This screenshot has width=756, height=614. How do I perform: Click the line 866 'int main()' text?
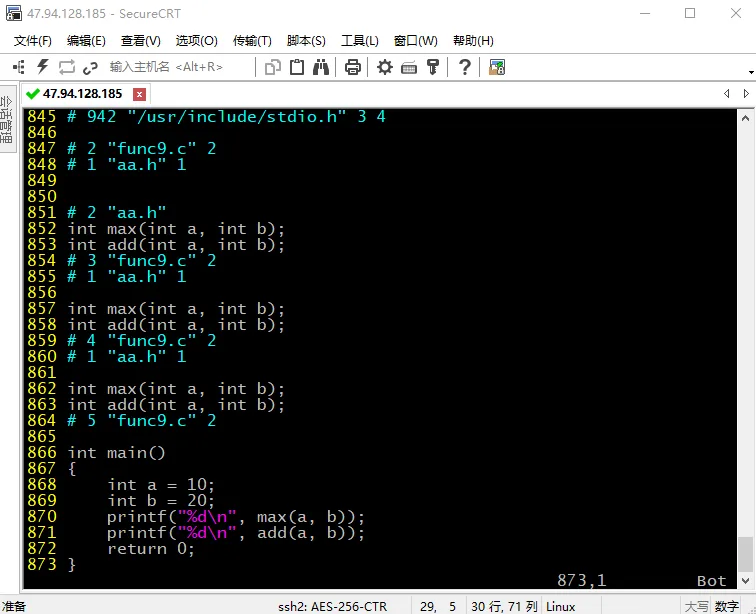116,453
